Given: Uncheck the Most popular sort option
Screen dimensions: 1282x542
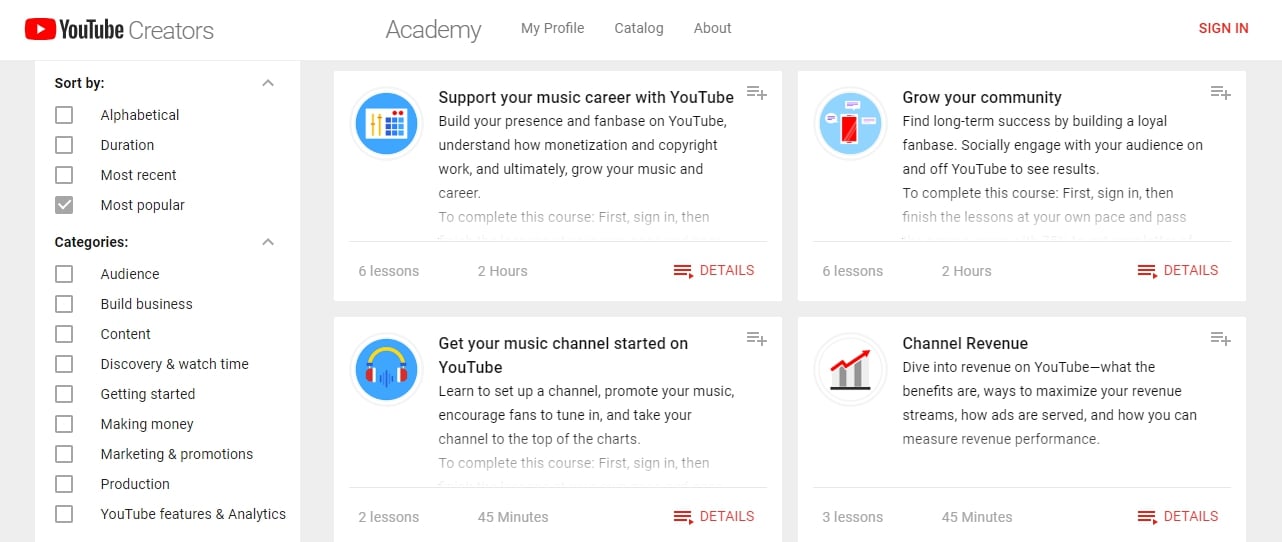Looking at the screenshot, I should tap(64, 205).
